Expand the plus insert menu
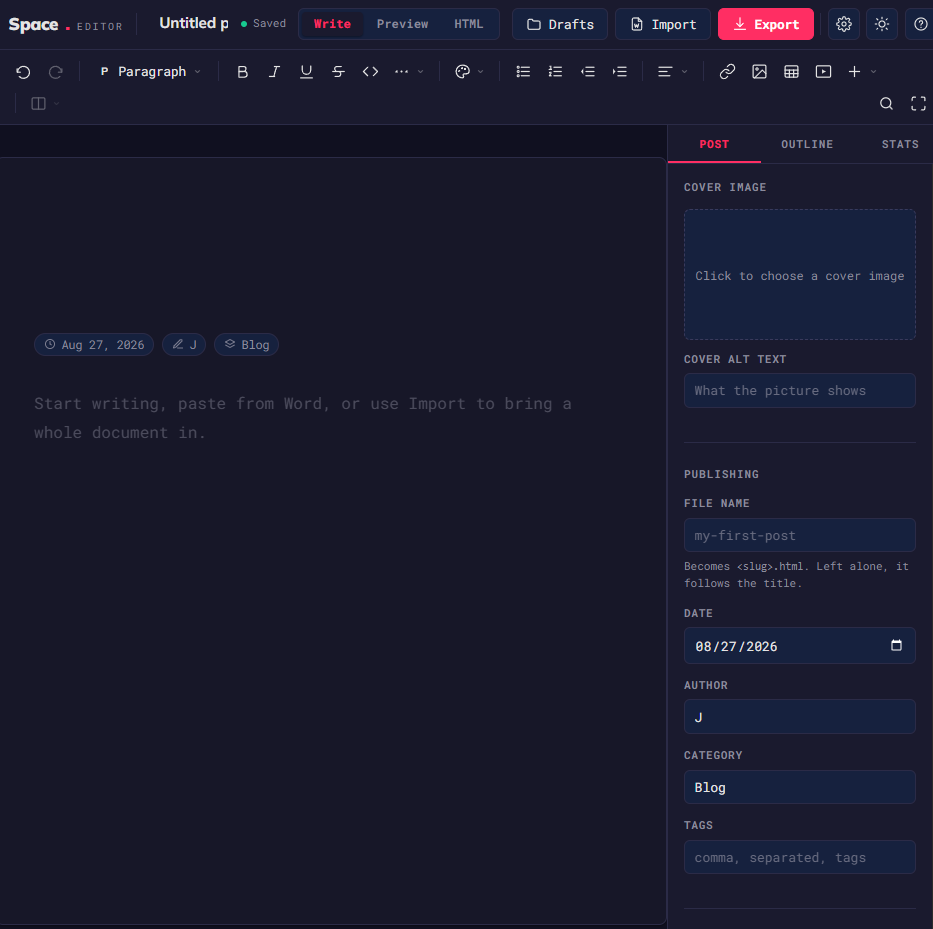Viewport: 933px width, 929px height. 862,72
